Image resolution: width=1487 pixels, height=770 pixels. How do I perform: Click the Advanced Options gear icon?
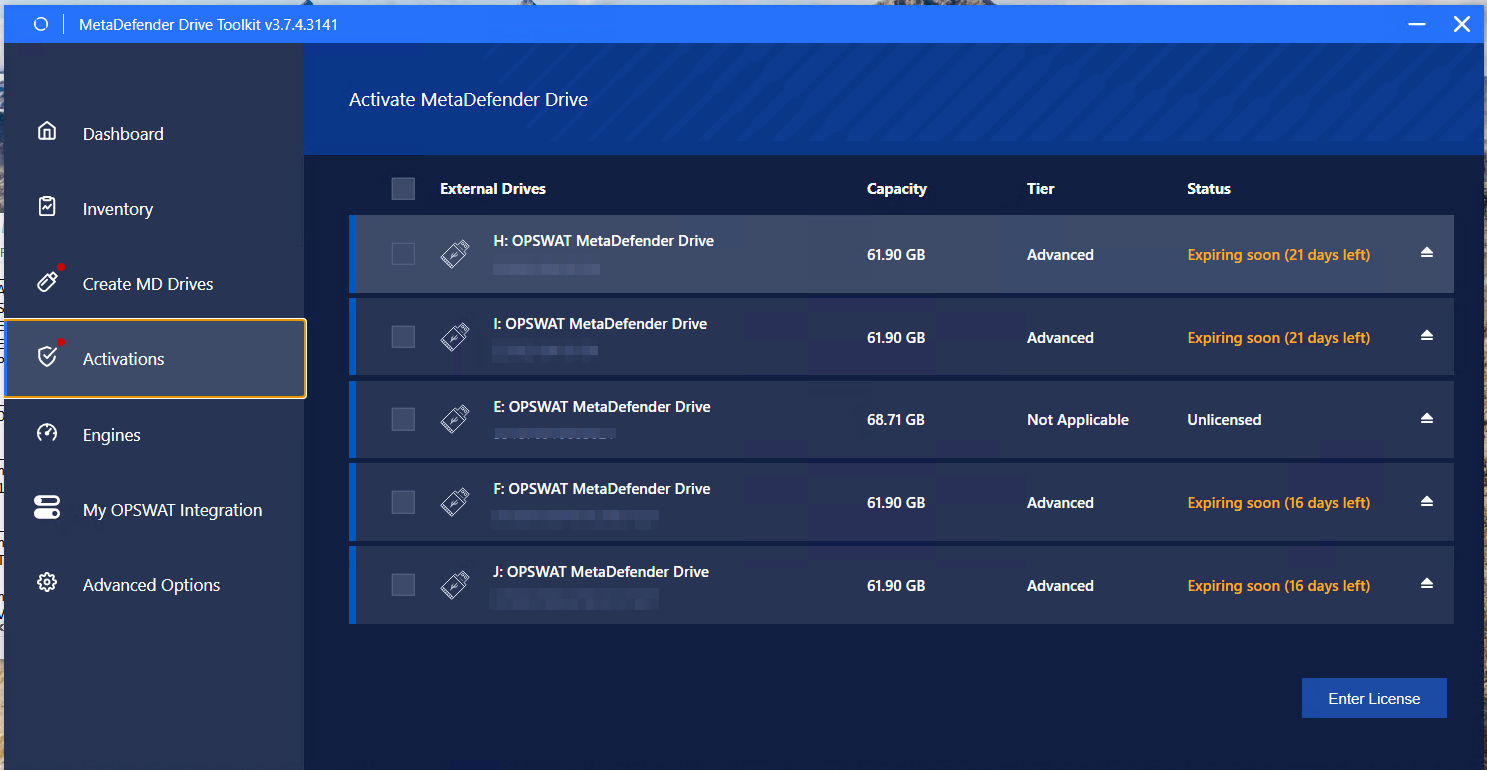(47, 583)
